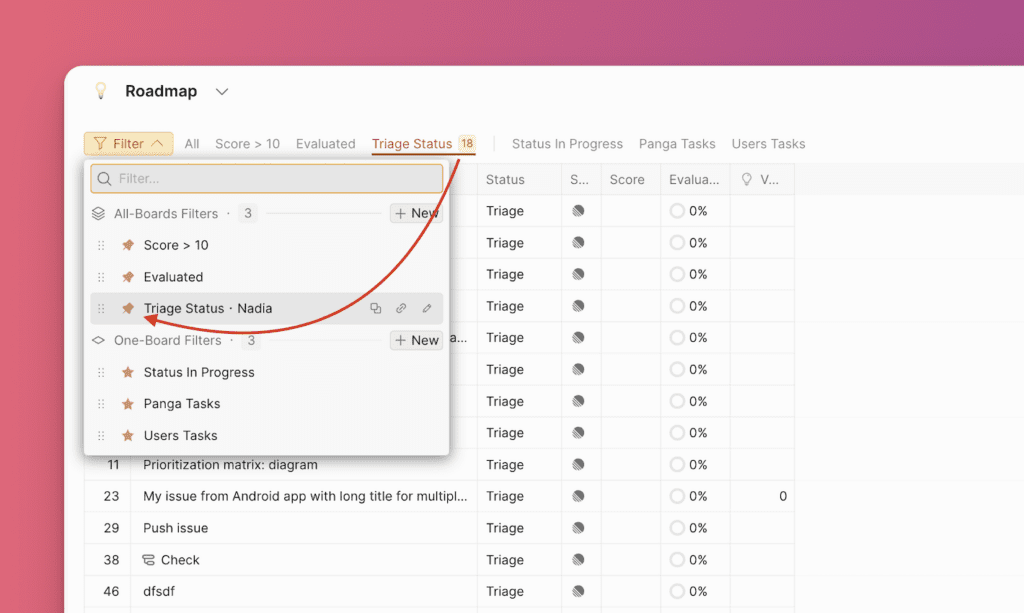Click the pin icon next to Score > 10
1024x613 pixels.
[x=128, y=245]
